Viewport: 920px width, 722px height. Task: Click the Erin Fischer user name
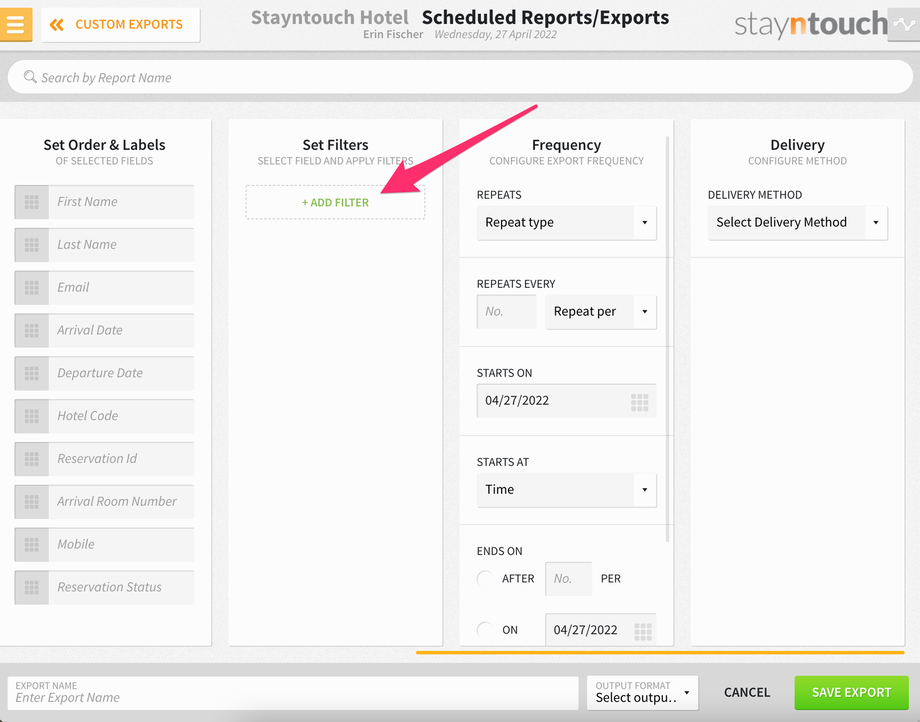point(393,35)
